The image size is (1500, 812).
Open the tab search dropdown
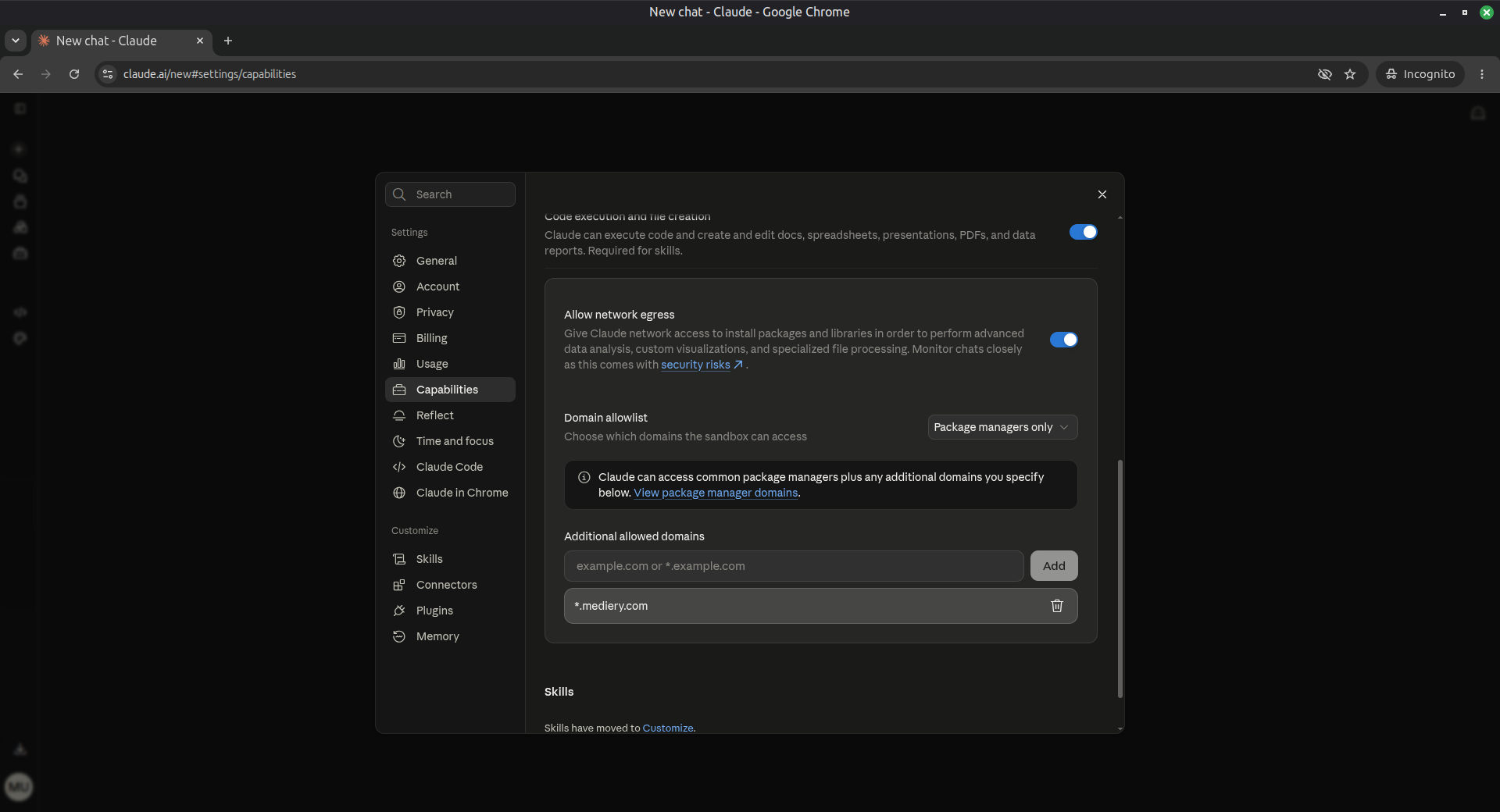click(x=16, y=41)
